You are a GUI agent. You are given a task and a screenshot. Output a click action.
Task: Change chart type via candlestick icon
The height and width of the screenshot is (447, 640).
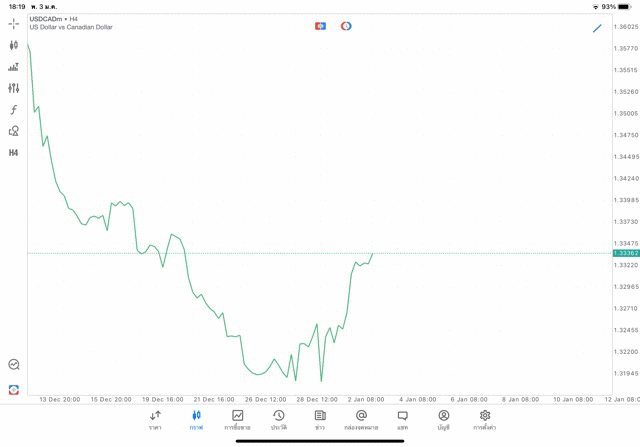pyautogui.click(x=13, y=45)
